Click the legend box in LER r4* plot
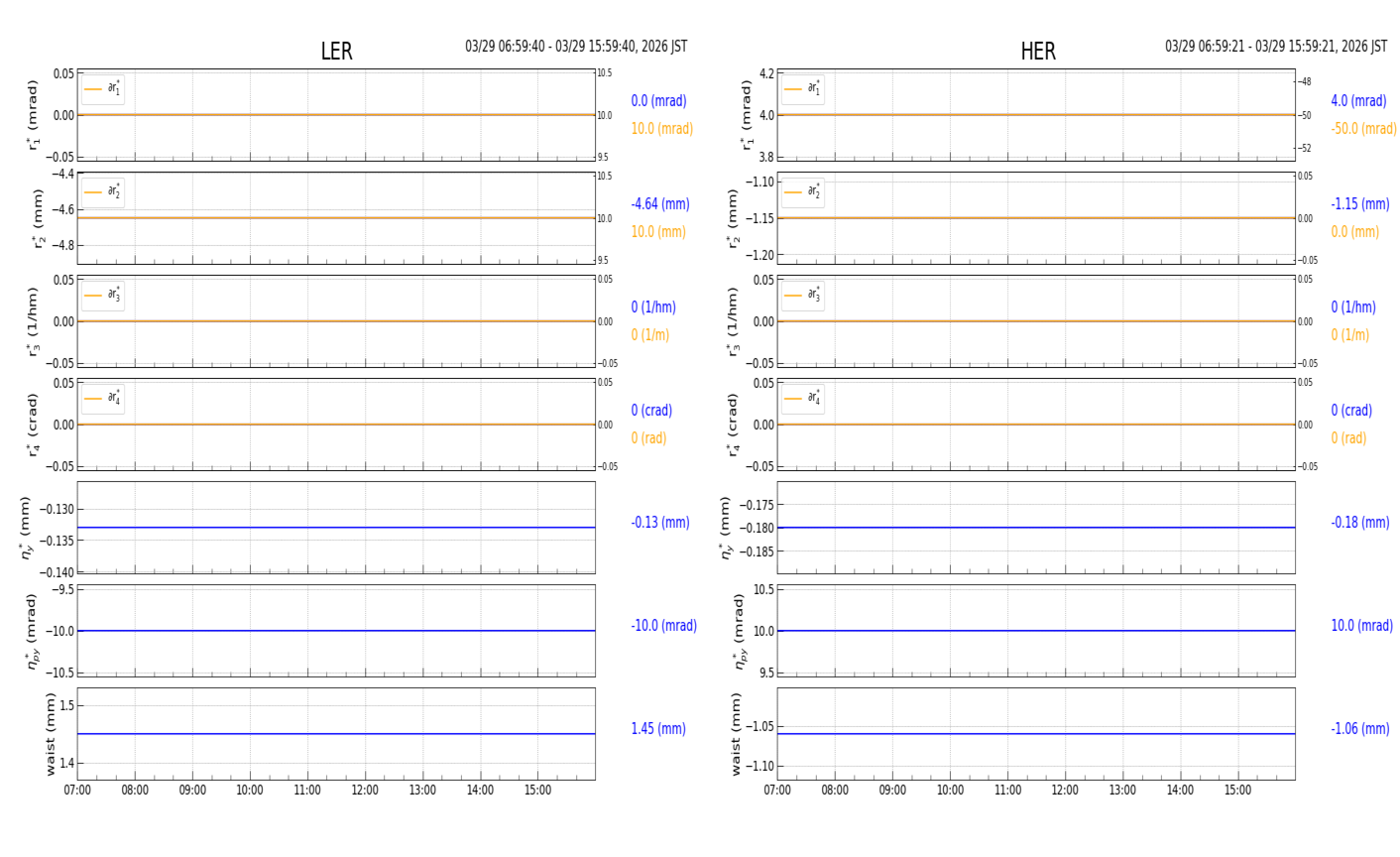1400x857 pixels. pos(103,399)
